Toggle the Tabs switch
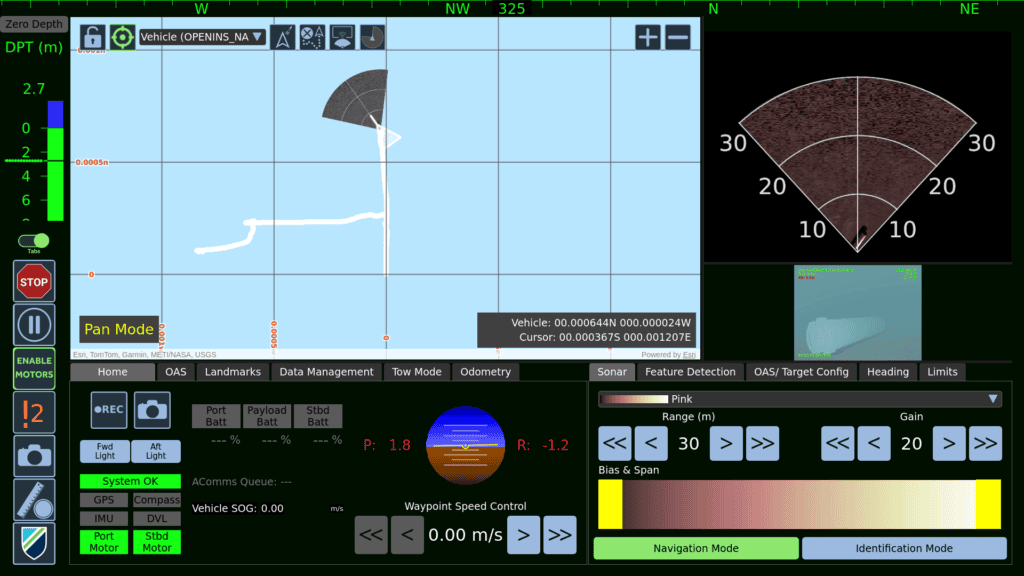The height and width of the screenshot is (576, 1024). [34, 241]
